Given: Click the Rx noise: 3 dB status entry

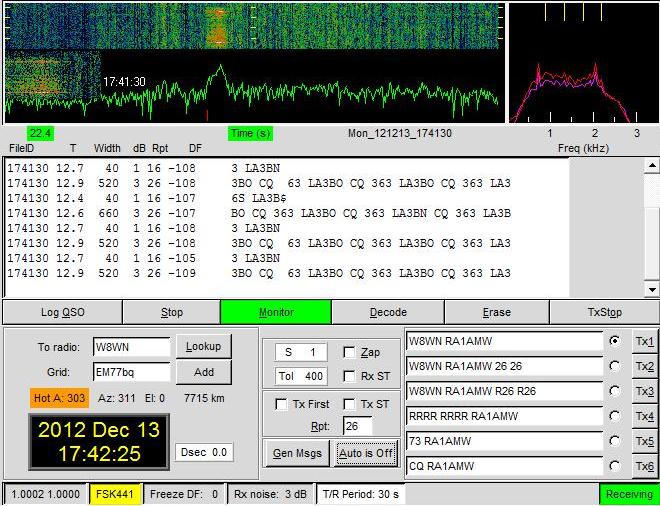Looking at the screenshot, I should (270, 494).
